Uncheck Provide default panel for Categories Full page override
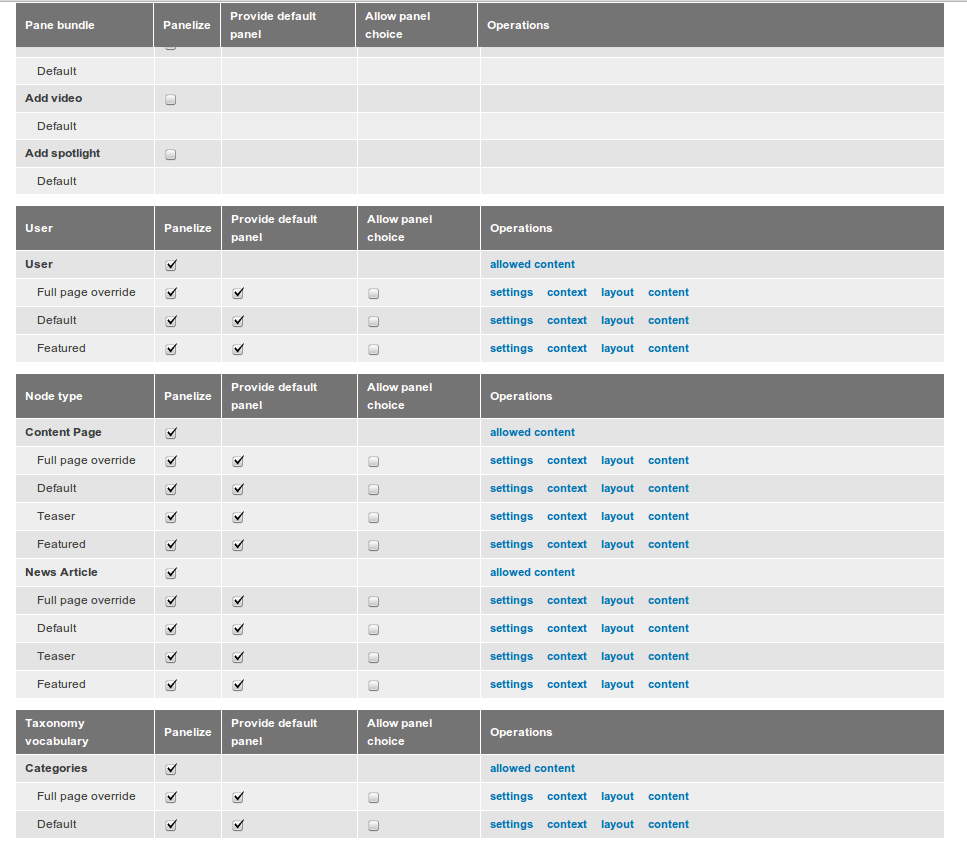The image size is (967, 843). (x=238, y=797)
